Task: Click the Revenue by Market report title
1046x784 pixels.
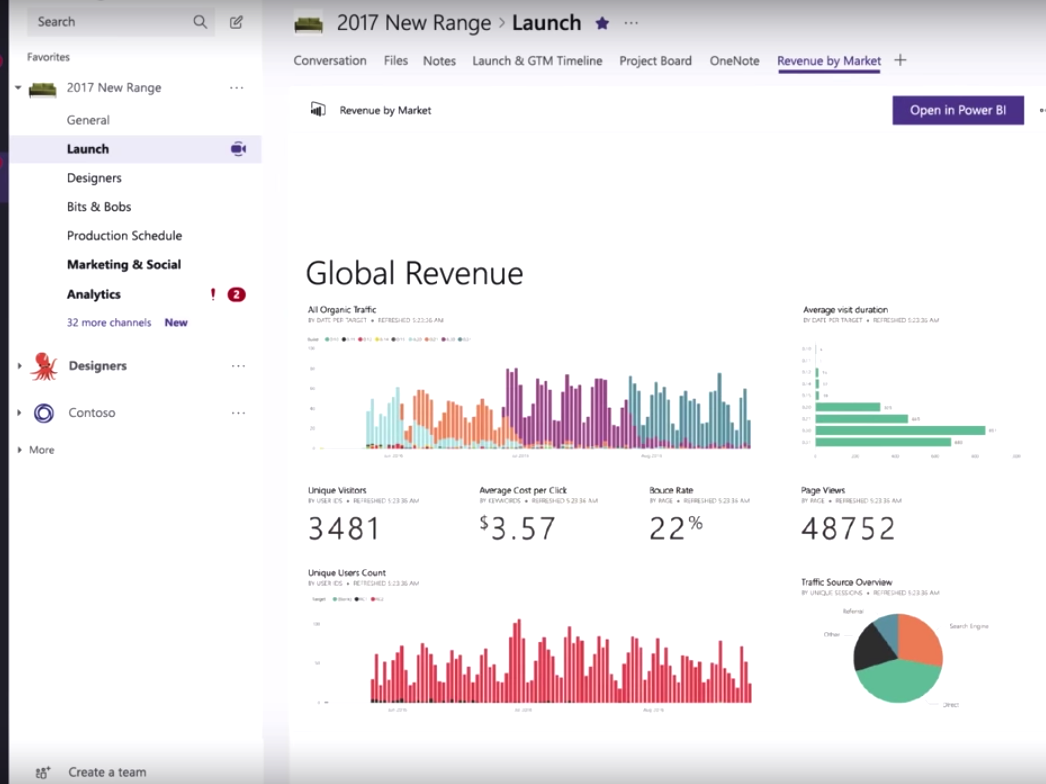Action: pyautogui.click(x=385, y=110)
